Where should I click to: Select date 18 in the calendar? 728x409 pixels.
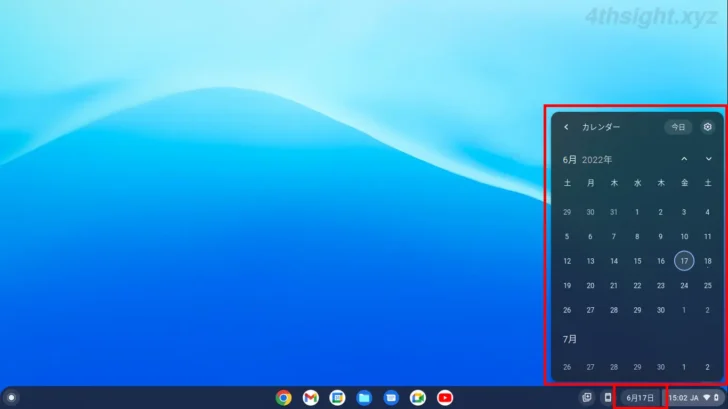tap(708, 261)
